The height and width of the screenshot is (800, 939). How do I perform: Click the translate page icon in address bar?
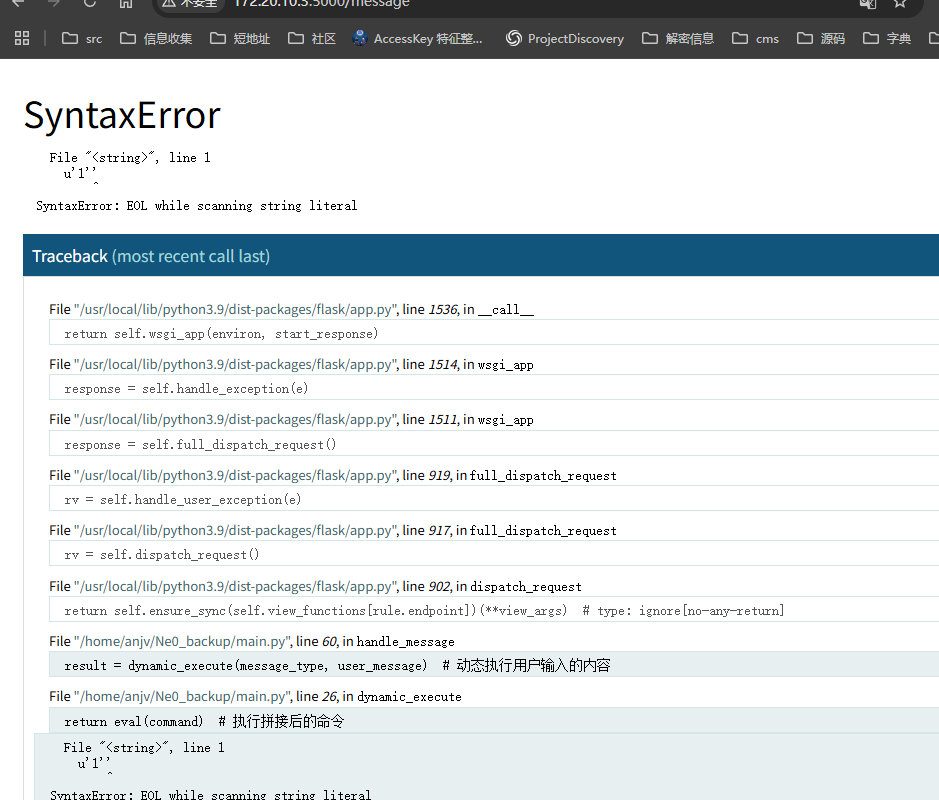pos(867,3)
